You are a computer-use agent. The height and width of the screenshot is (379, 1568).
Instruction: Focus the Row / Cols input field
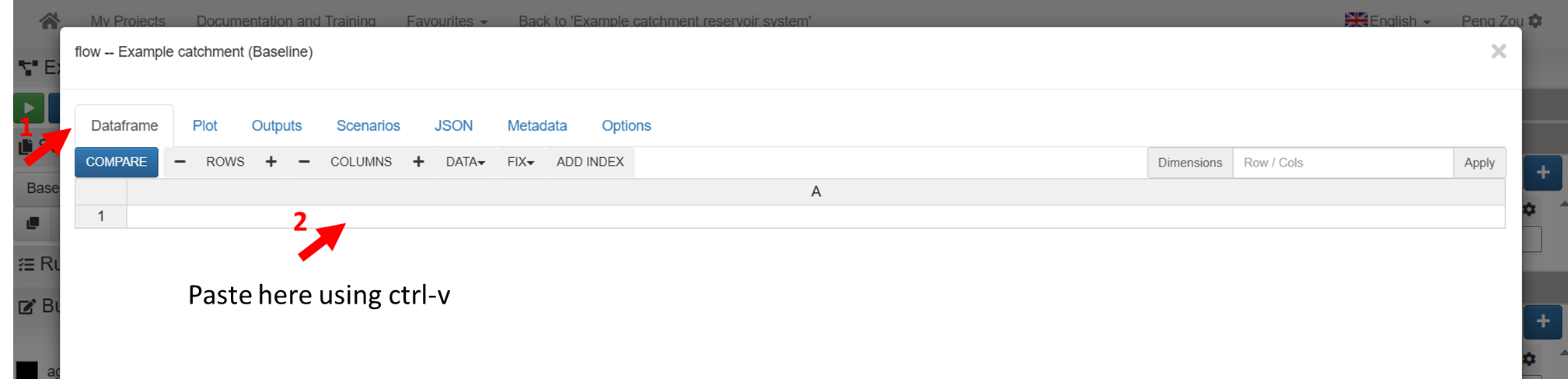[1343, 163]
